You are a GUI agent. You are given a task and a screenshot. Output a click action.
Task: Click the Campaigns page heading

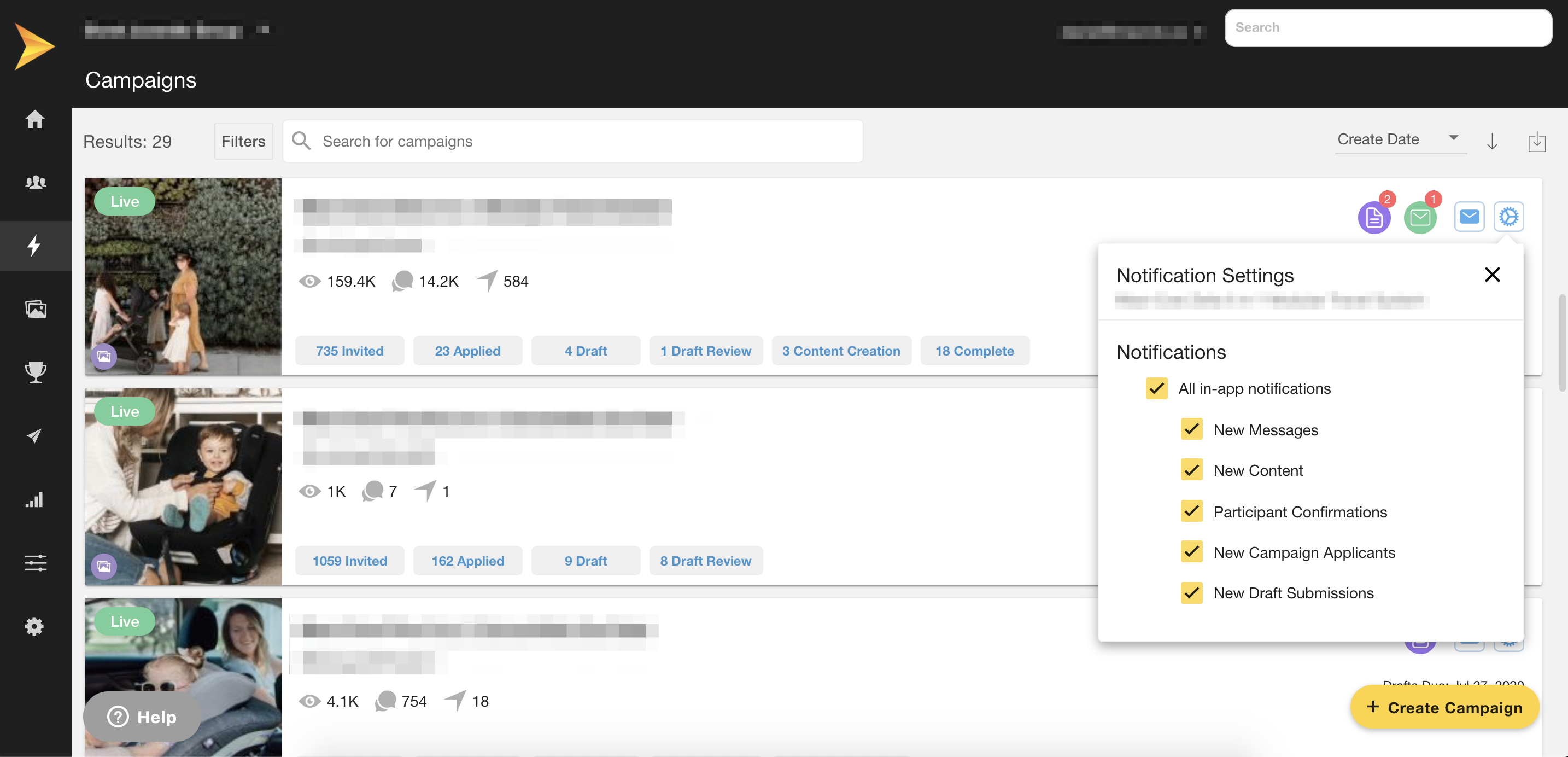[x=141, y=80]
